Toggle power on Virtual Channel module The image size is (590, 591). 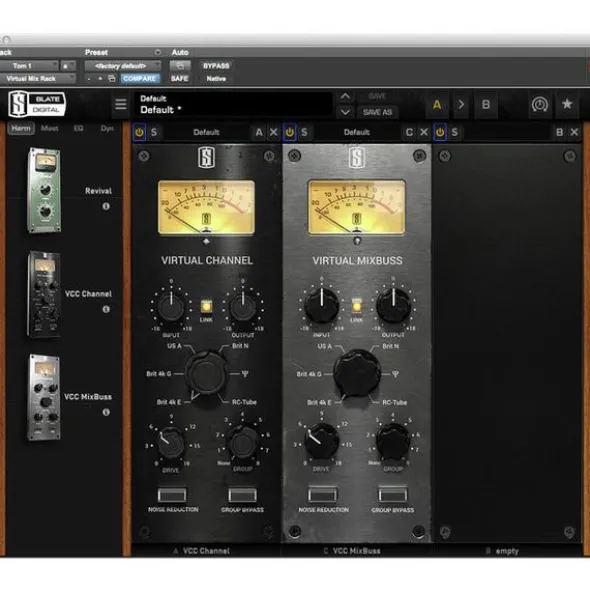(139, 132)
